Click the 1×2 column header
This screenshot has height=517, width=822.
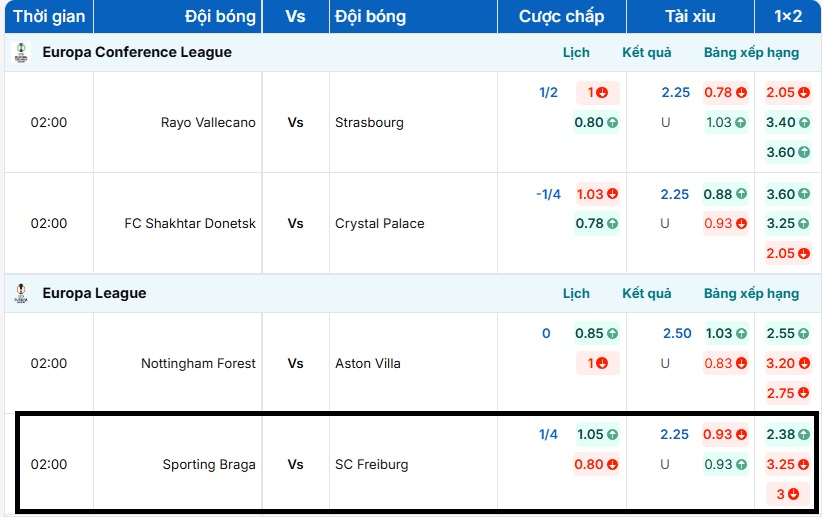click(x=788, y=16)
